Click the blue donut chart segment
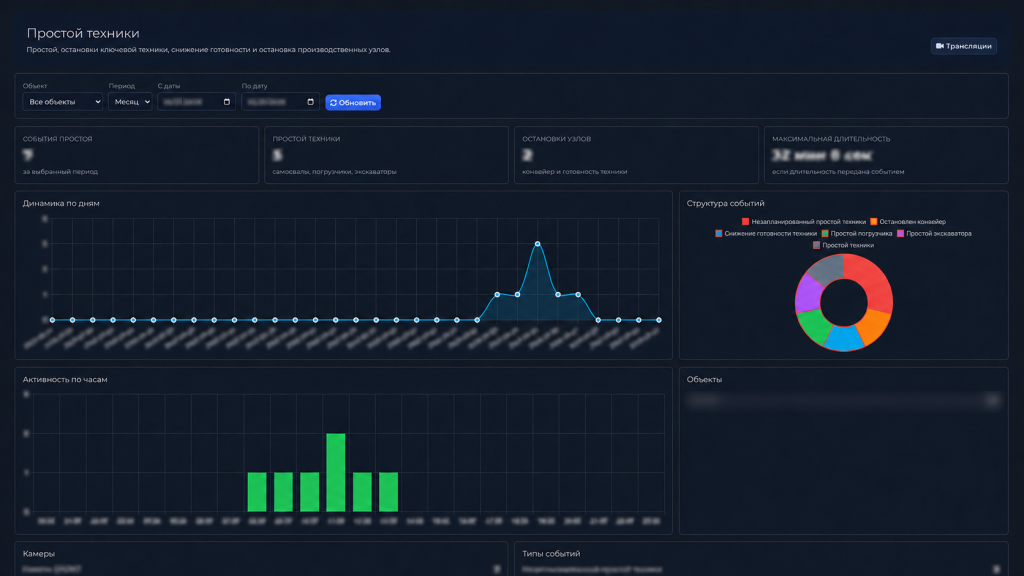Image resolution: width=1024 pixels, height=576 pixels. (x=844, y=338)
